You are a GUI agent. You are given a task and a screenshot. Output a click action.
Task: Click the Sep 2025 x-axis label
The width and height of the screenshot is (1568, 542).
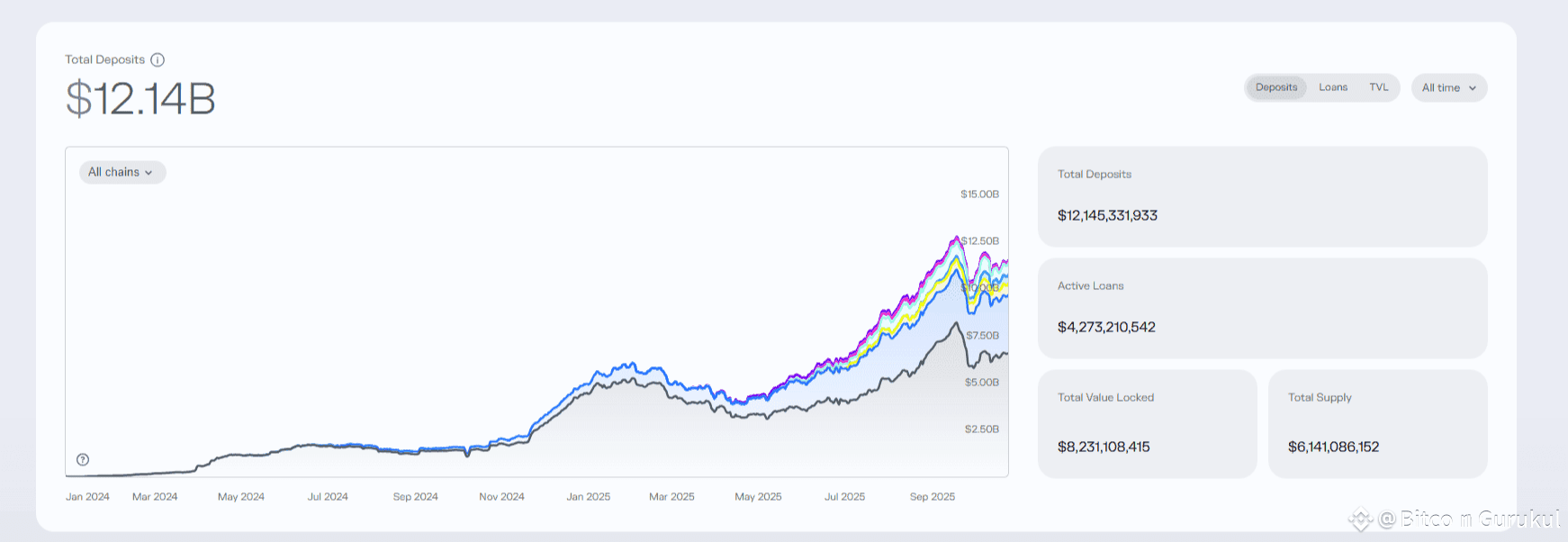932,497
